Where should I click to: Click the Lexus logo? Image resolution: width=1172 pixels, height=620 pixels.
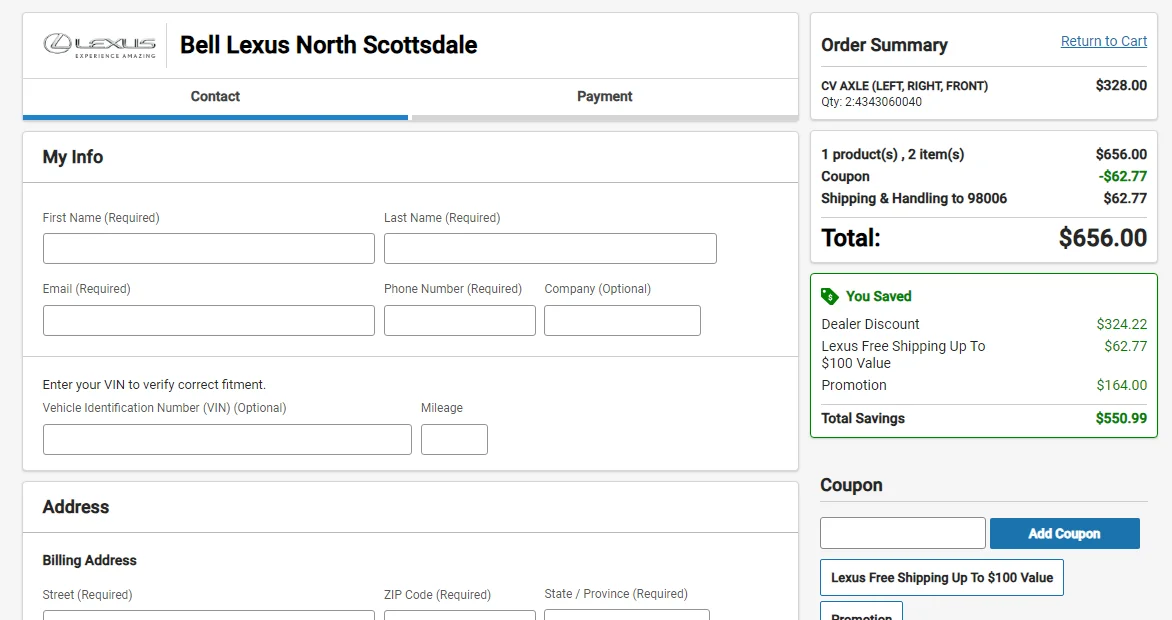[x=99, y=45]
